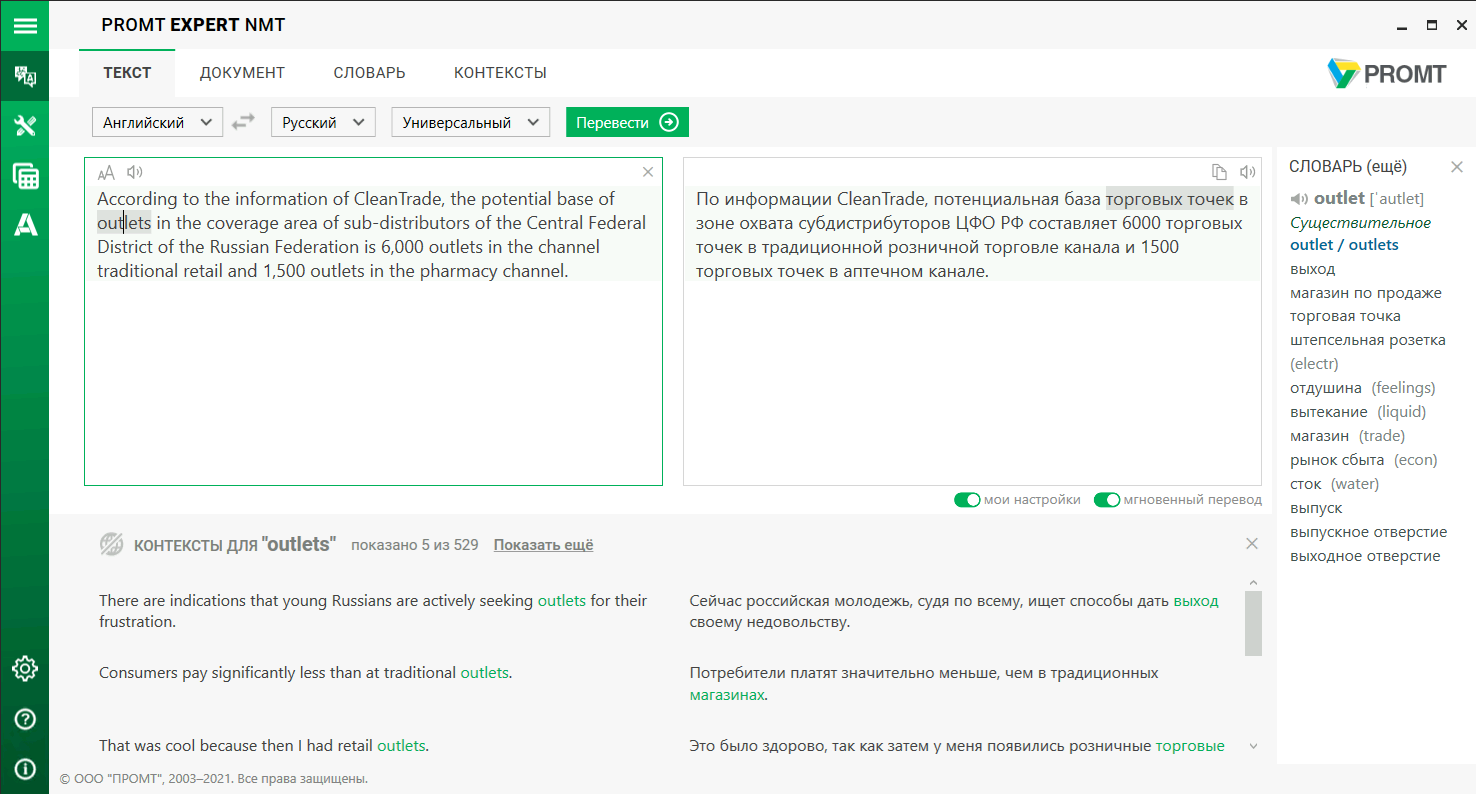Select dictionary translation 'рынок сбыта'
1476x794 pixels.
tap(1337, 460)
